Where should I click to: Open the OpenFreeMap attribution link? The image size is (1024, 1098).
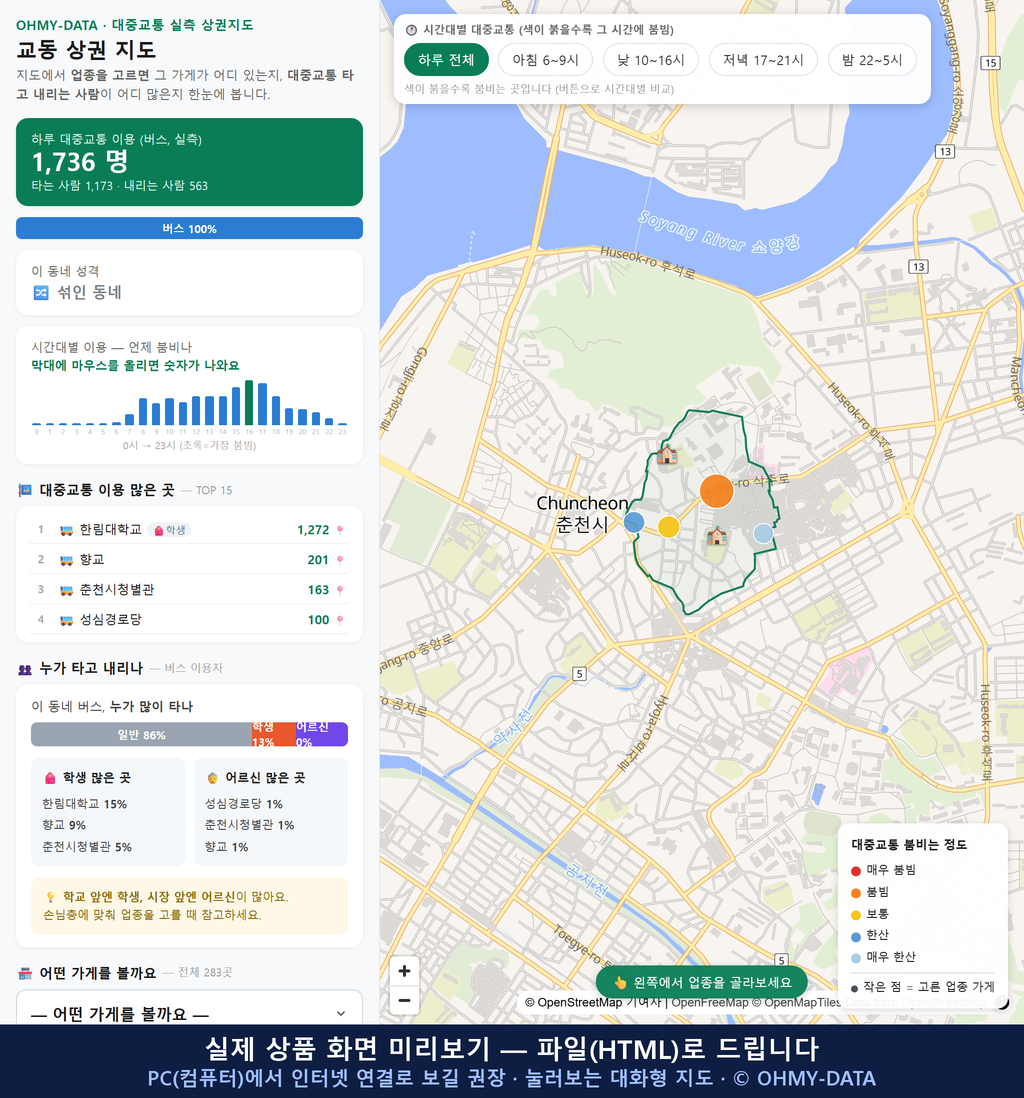tap(710, 1002)
